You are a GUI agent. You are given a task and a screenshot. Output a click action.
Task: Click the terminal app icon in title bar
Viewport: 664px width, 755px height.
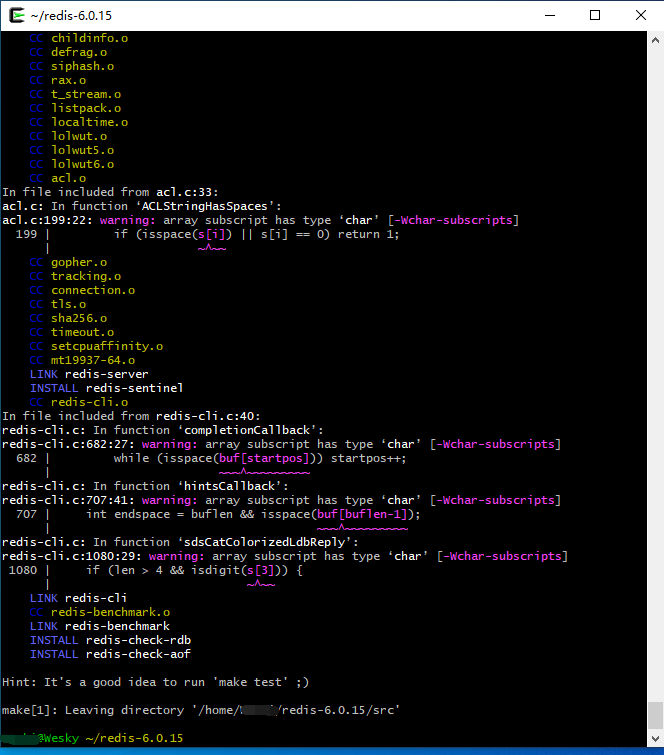[17, 15]
